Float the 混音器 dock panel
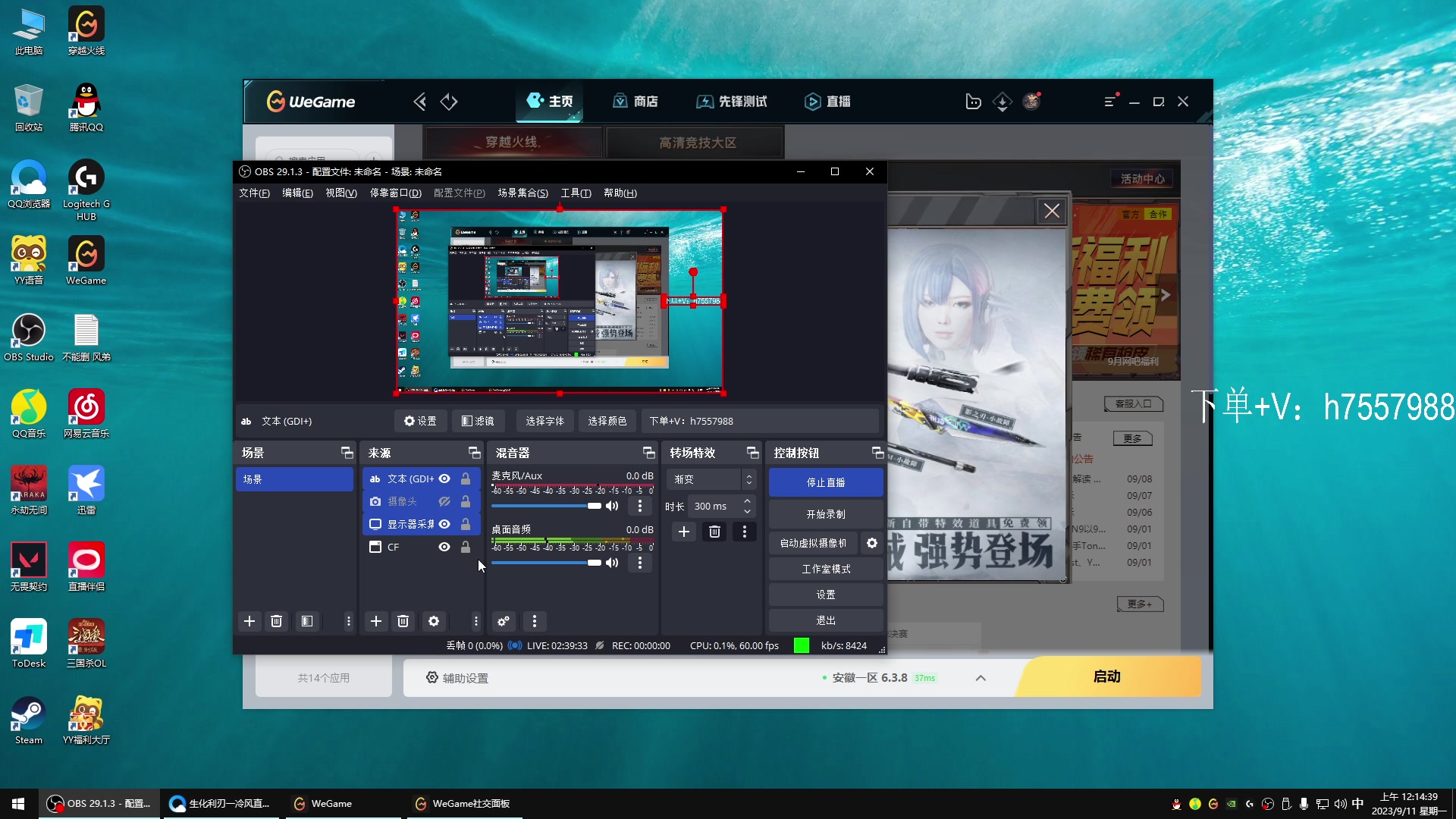Viewport: 1456px width, 819px height. click(649, 453)
